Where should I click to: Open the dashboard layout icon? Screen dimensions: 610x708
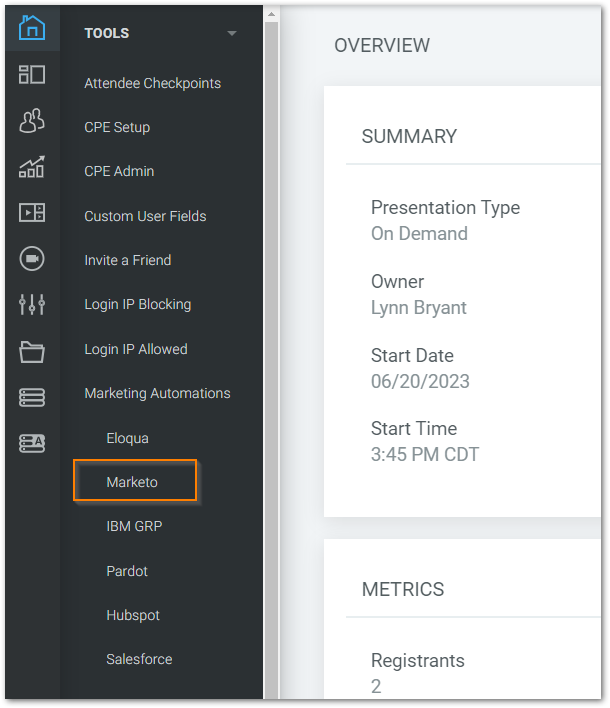click(32, 75)
